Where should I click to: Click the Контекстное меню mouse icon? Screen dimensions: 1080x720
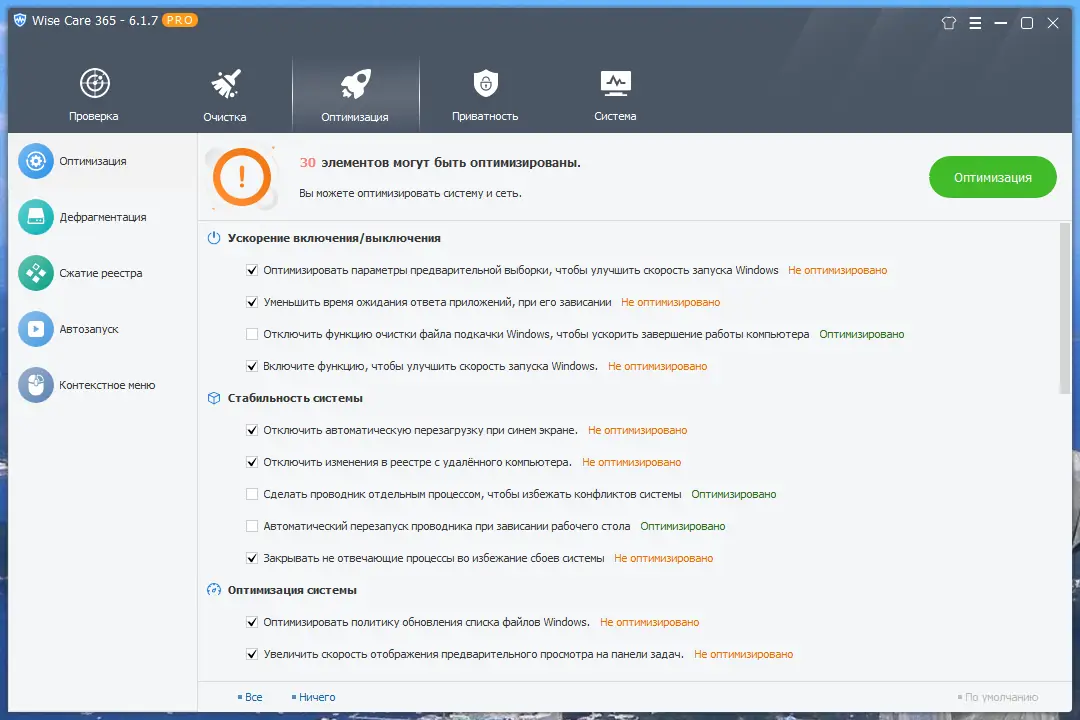pos(36,385)
